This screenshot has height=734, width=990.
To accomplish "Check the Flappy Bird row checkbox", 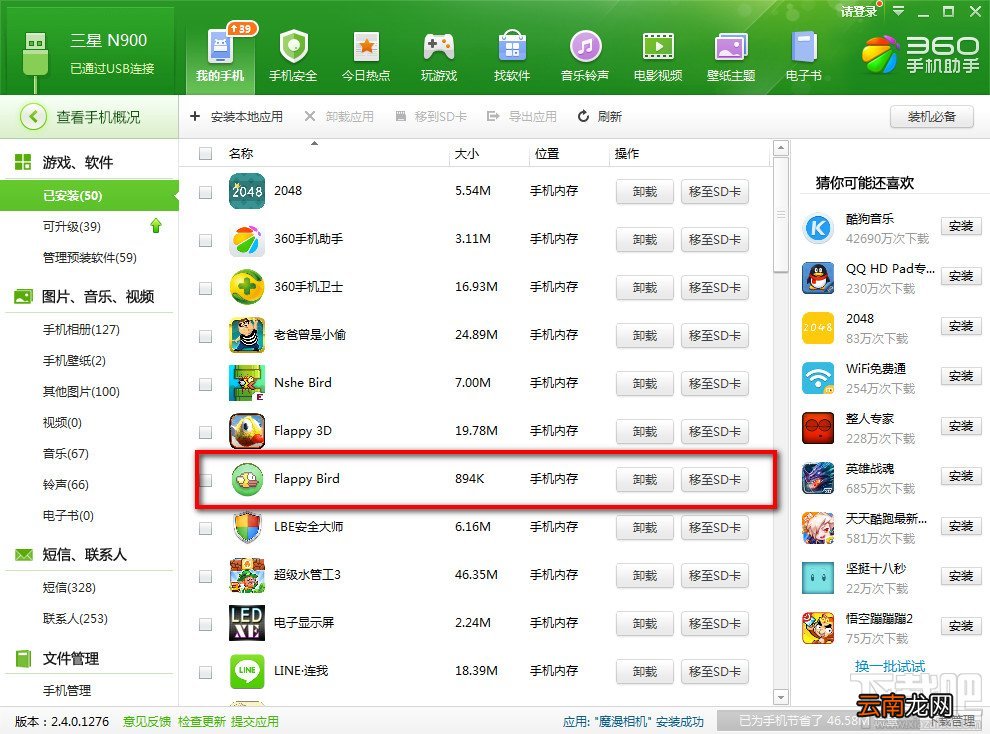I will 205,480.
